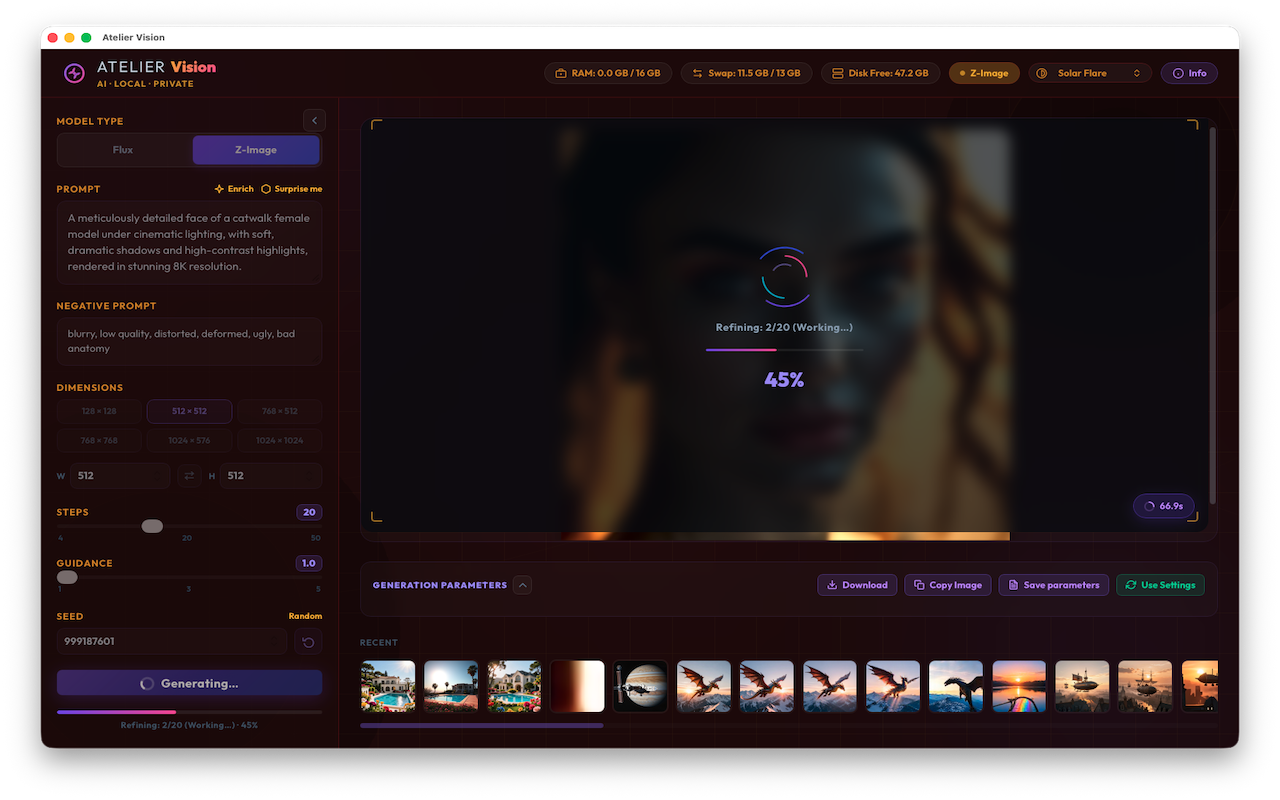The width and height of the screenshot is (1280, 800).
Task: Click the Copy Image duplicate icon
Action: pyautogui.click(x=919, y=585)
